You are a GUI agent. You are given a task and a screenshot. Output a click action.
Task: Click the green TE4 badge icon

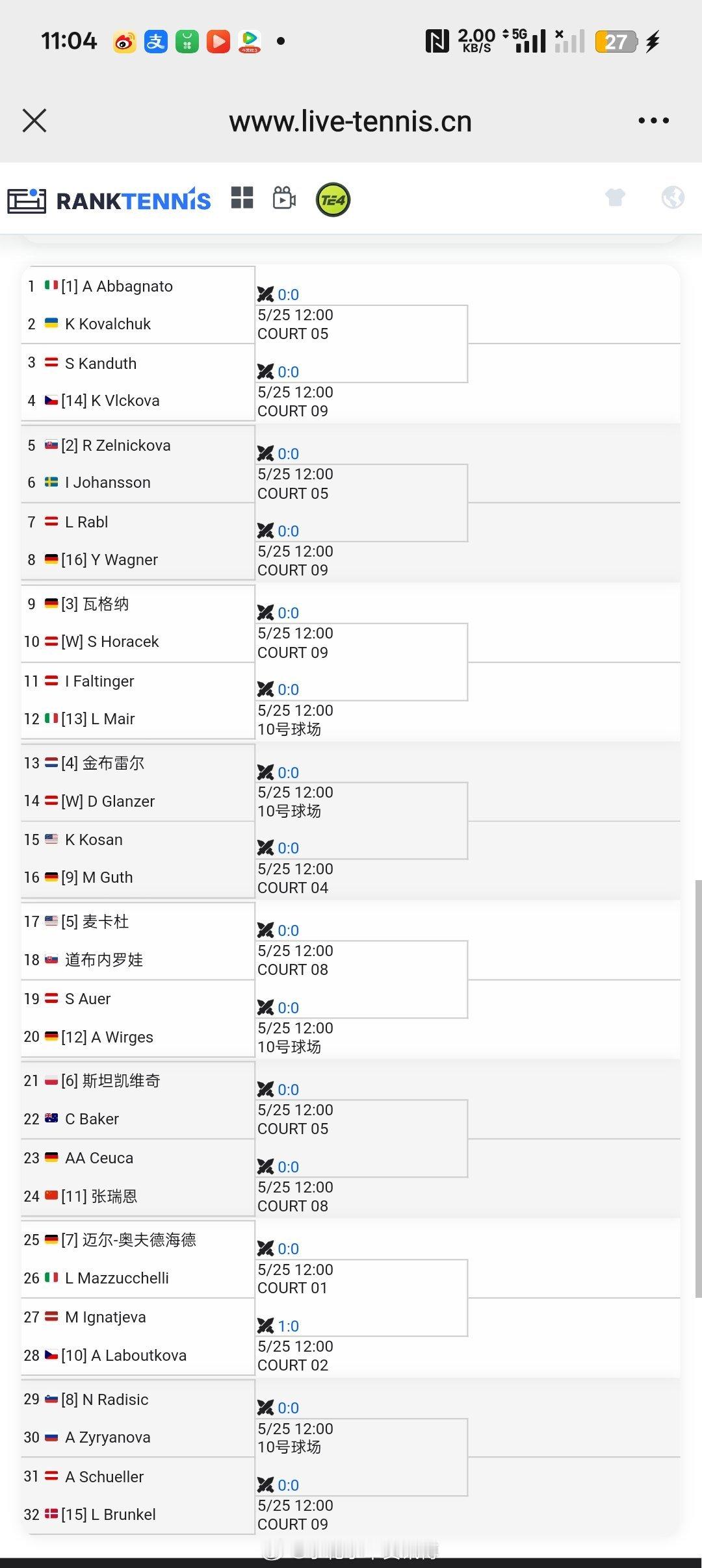pos(333,199)
